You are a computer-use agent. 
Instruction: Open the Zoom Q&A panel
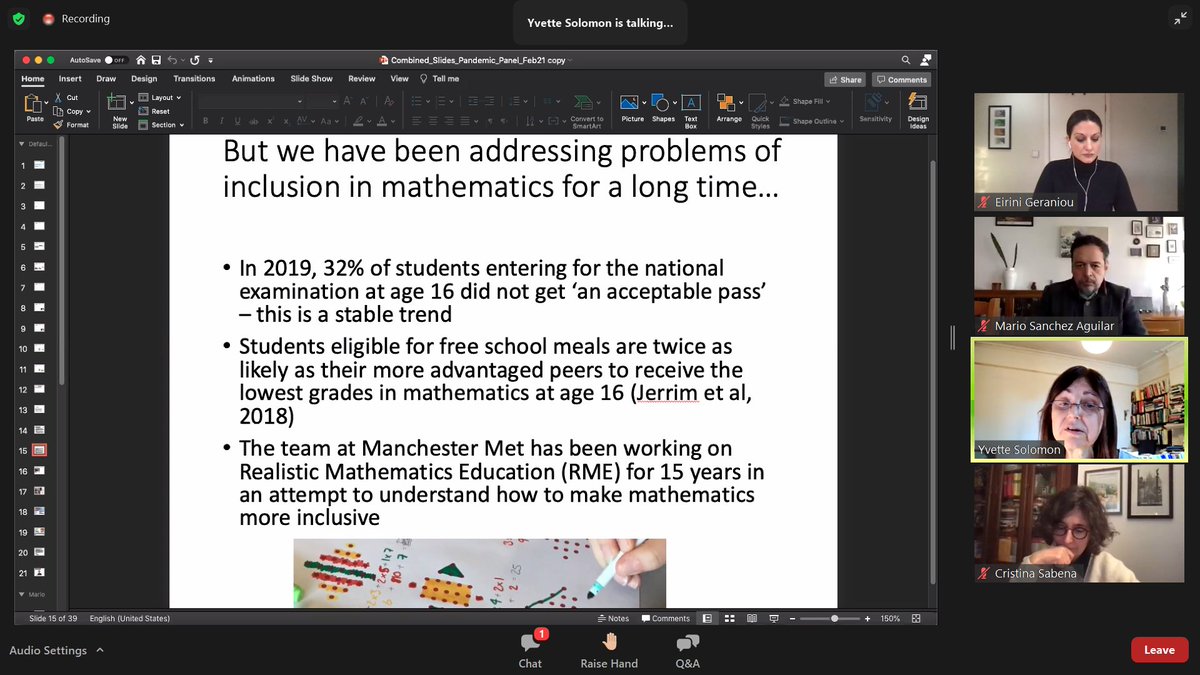(x=687, y=650)
